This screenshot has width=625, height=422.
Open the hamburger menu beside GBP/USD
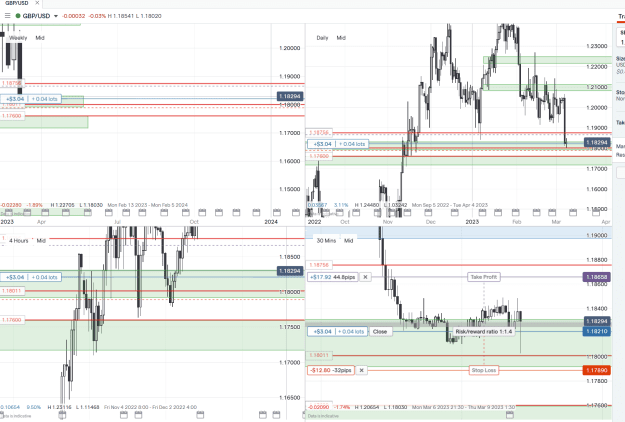pyautogui.click(x=7, y=16)
